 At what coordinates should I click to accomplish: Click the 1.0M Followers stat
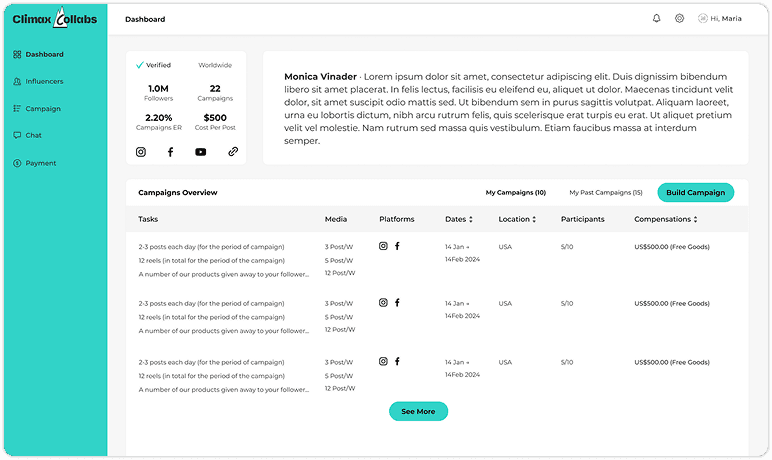[x=159, y=93]
